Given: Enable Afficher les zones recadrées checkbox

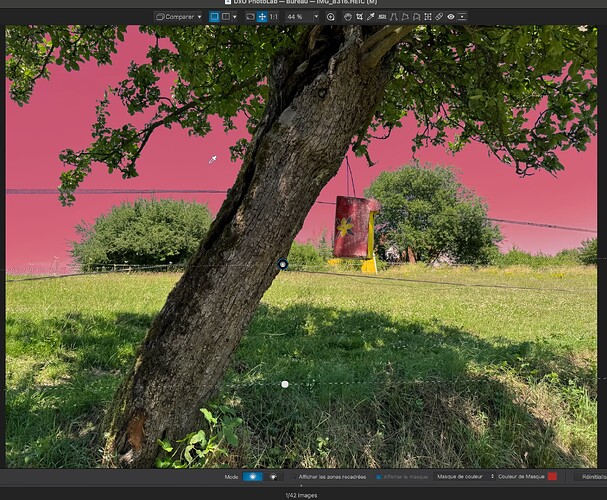Looking at the screenshot, I should (x=294, y=477).
